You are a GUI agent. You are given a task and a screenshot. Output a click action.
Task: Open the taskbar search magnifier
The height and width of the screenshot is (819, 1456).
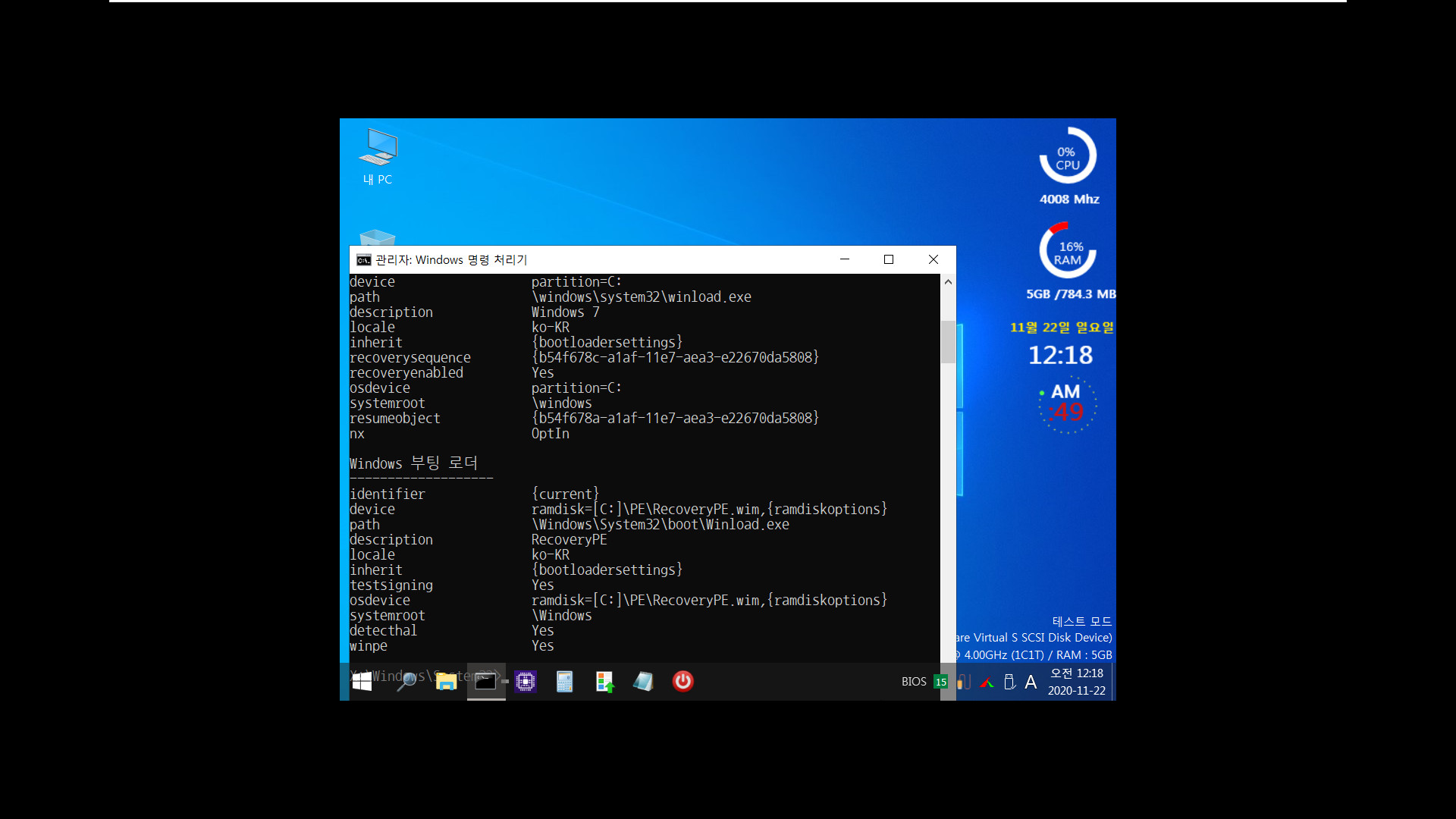coord(406,681)
